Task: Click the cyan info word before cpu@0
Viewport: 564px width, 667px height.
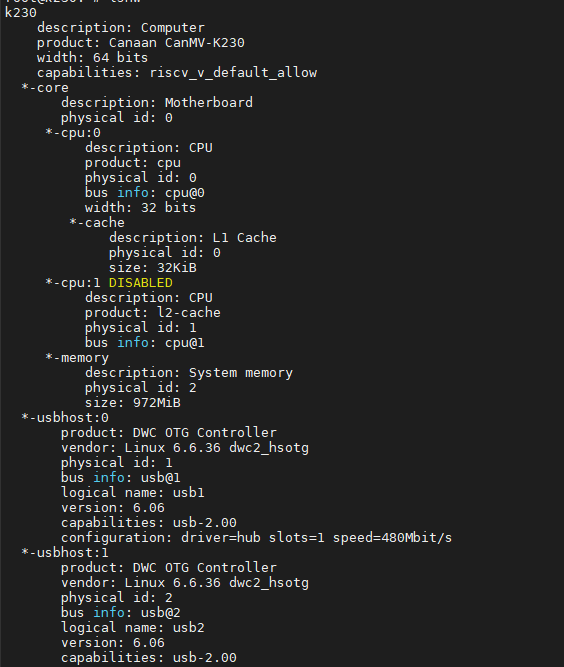Action: click(x=133, y=193)
